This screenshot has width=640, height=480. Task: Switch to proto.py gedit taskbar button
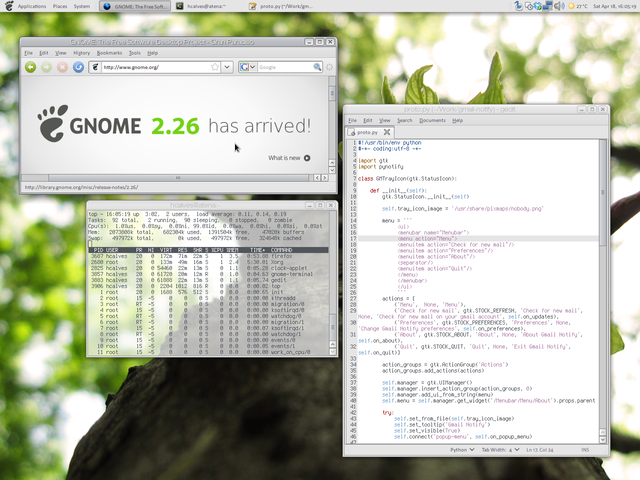pos(282,6)
